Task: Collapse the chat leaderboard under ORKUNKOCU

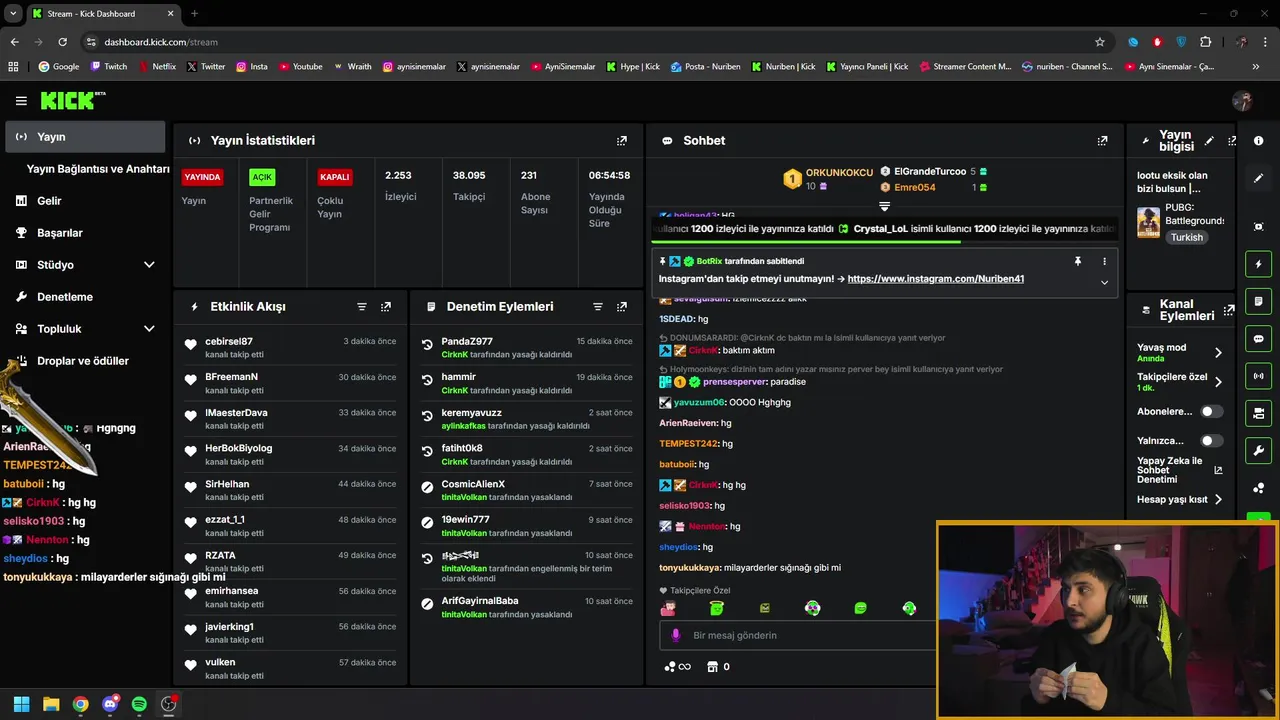Action: point(884,206)
